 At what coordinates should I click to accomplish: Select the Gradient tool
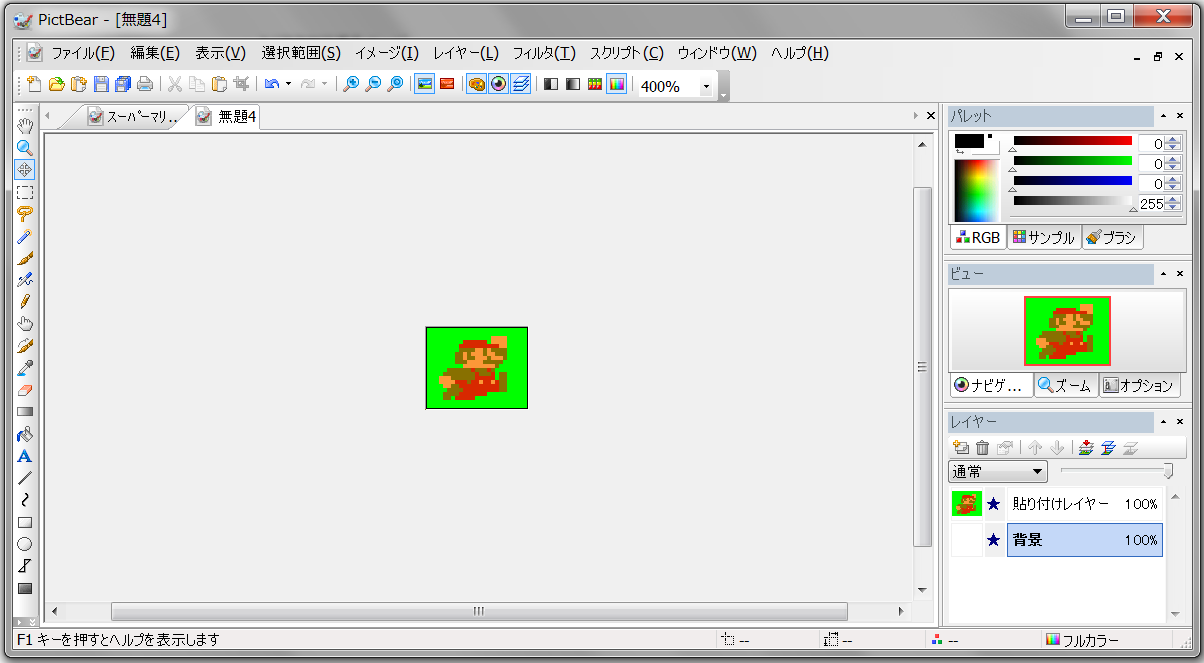pyautogui.click(x=25, y=412)
